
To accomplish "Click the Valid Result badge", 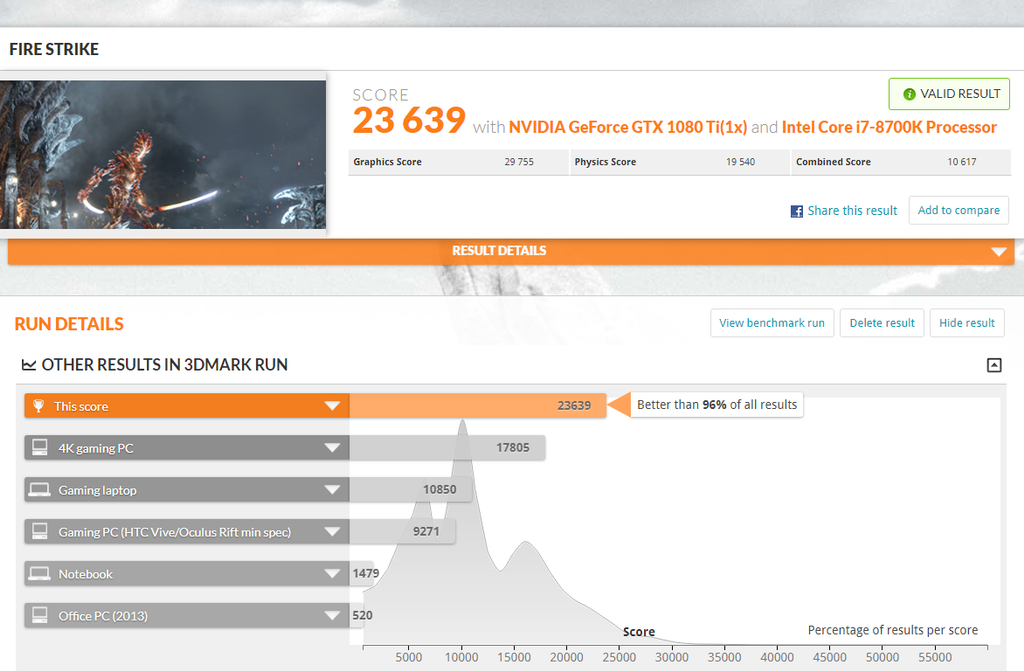I will [949, 94].
